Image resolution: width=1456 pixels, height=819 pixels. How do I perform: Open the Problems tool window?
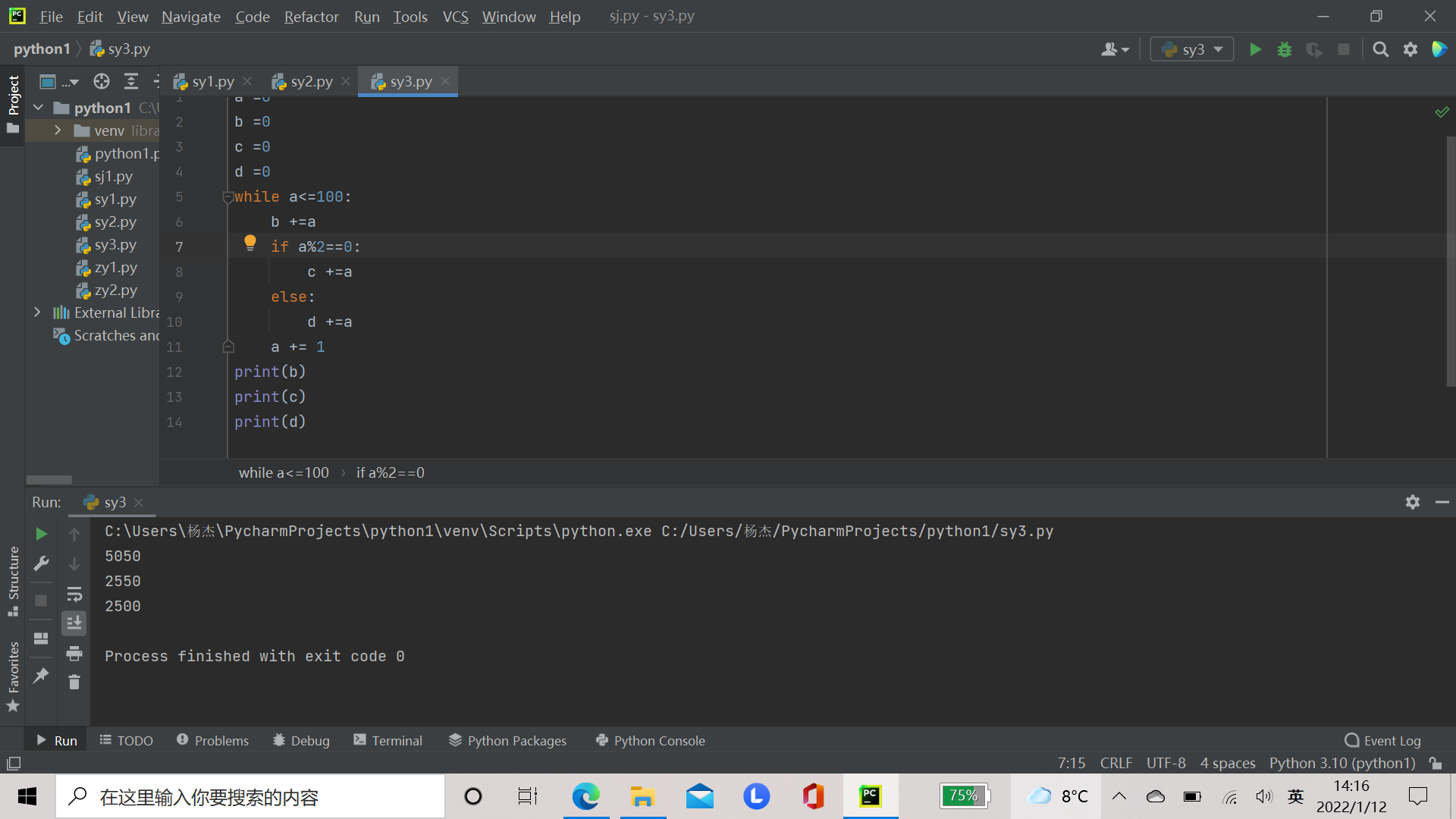coord(212,740)
